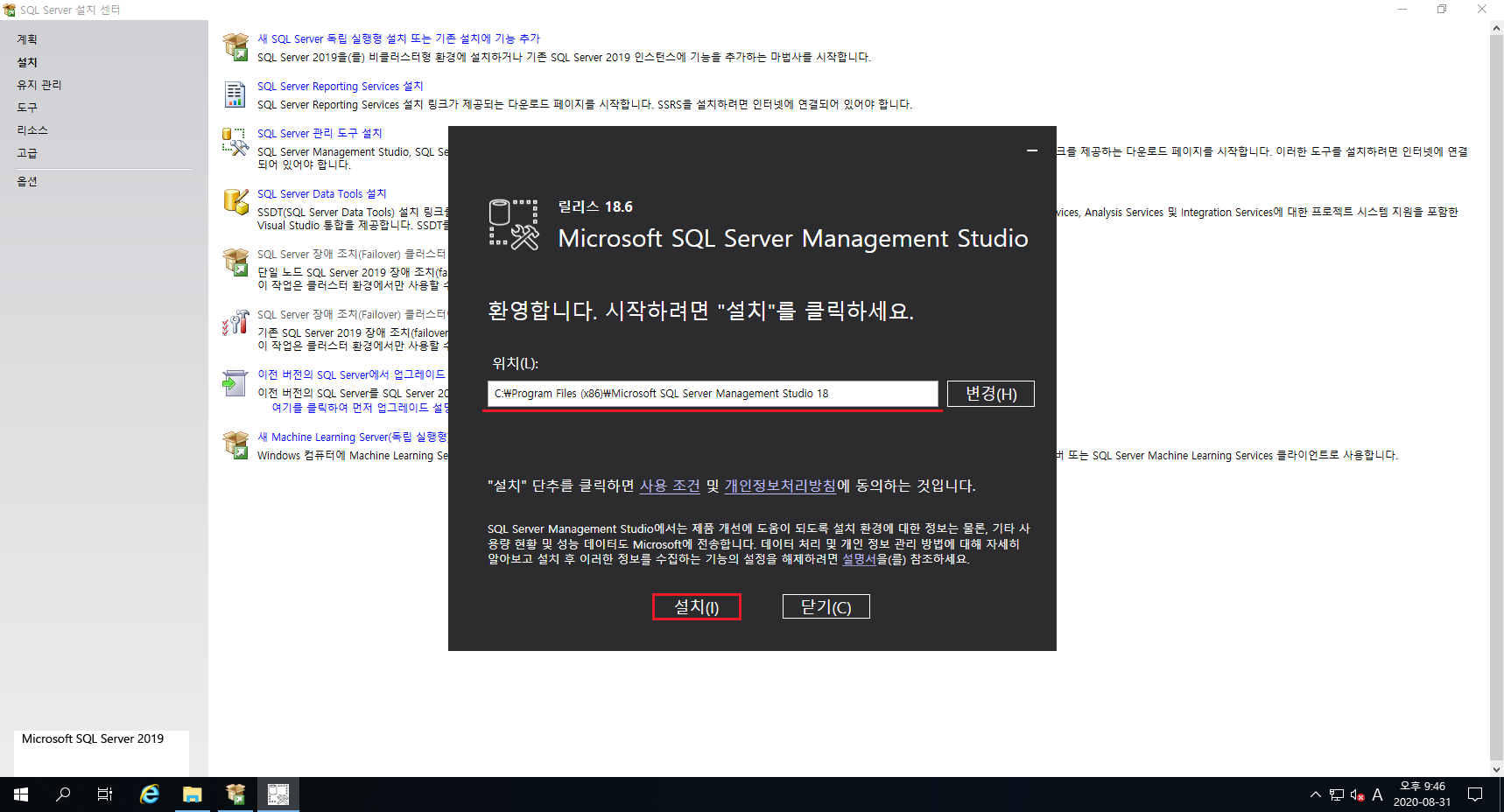Click the install location path field

(713, 394)
